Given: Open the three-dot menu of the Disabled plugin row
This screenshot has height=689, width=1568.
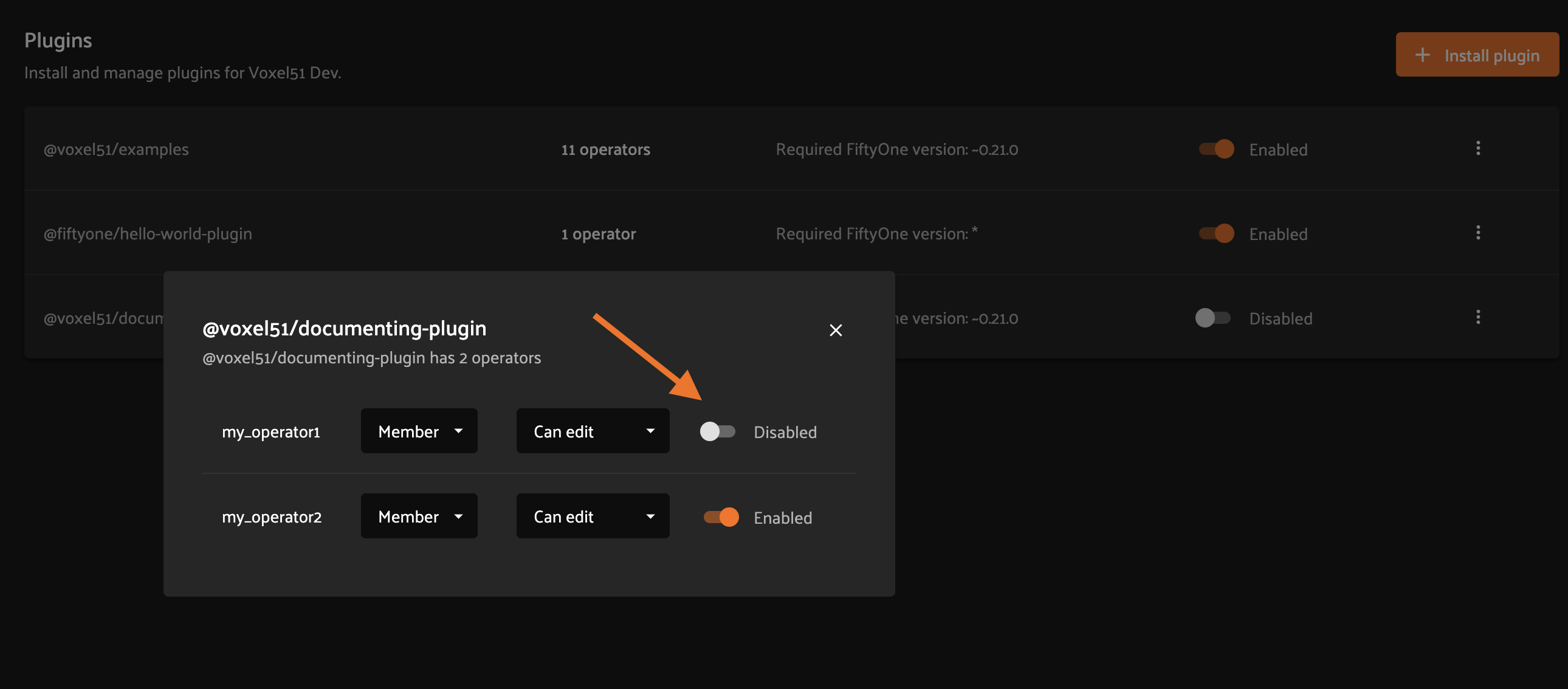Looking at the screenshot, I should (1478, 317).
